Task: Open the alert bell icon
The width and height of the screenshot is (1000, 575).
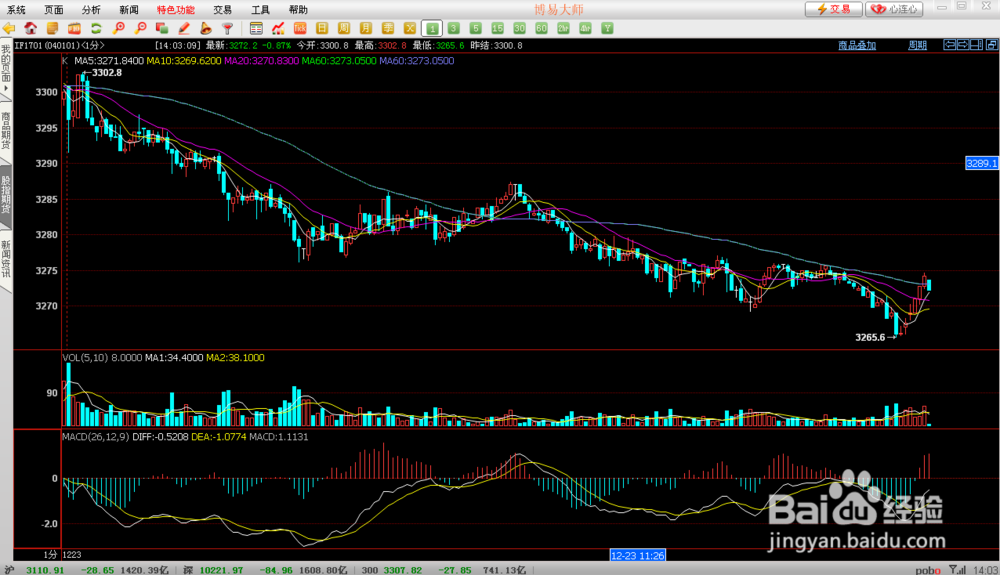Action: click(205, 29)
